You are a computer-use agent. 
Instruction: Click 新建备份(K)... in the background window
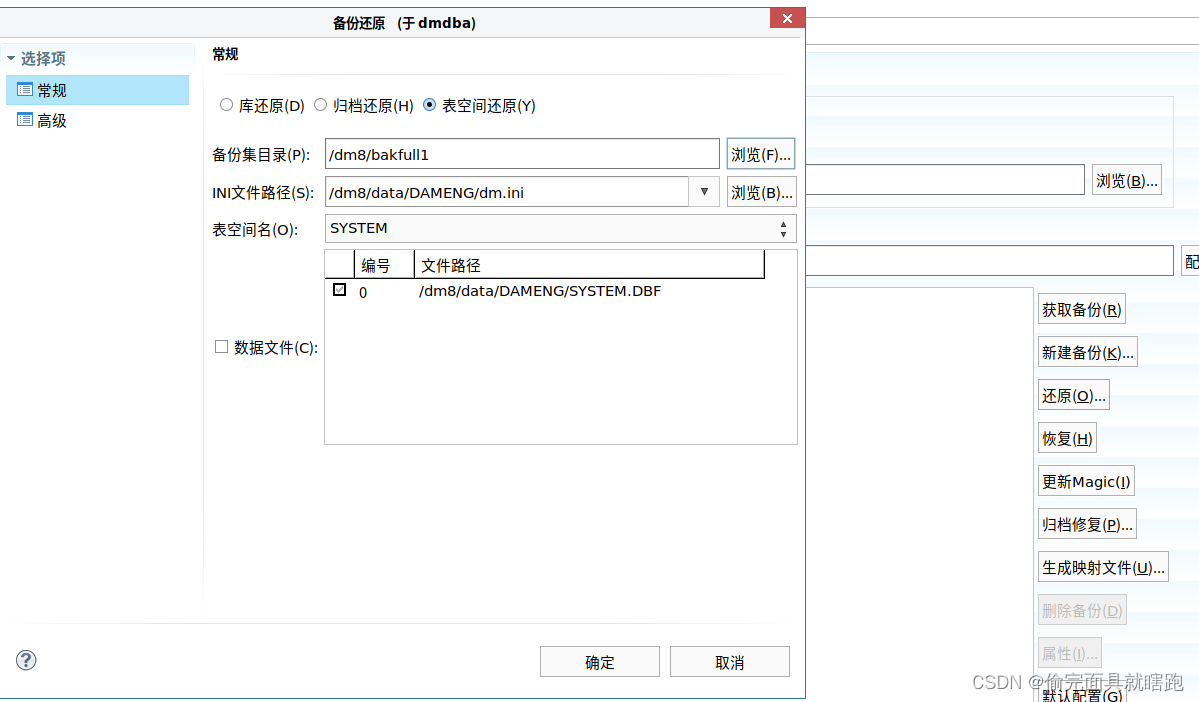coord(1087,353)
